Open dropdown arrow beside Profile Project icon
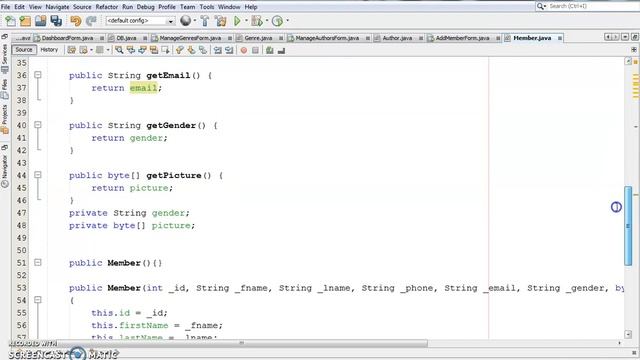This screenshot has height=360, width=640. pyautogui.click(x=288, y=20)
